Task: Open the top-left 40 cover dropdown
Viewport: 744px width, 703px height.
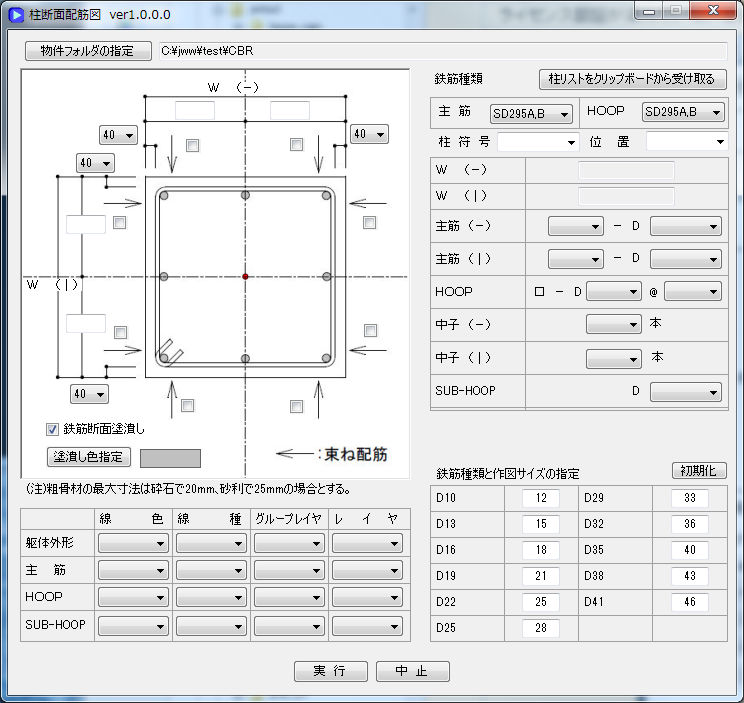Action: 120,134
